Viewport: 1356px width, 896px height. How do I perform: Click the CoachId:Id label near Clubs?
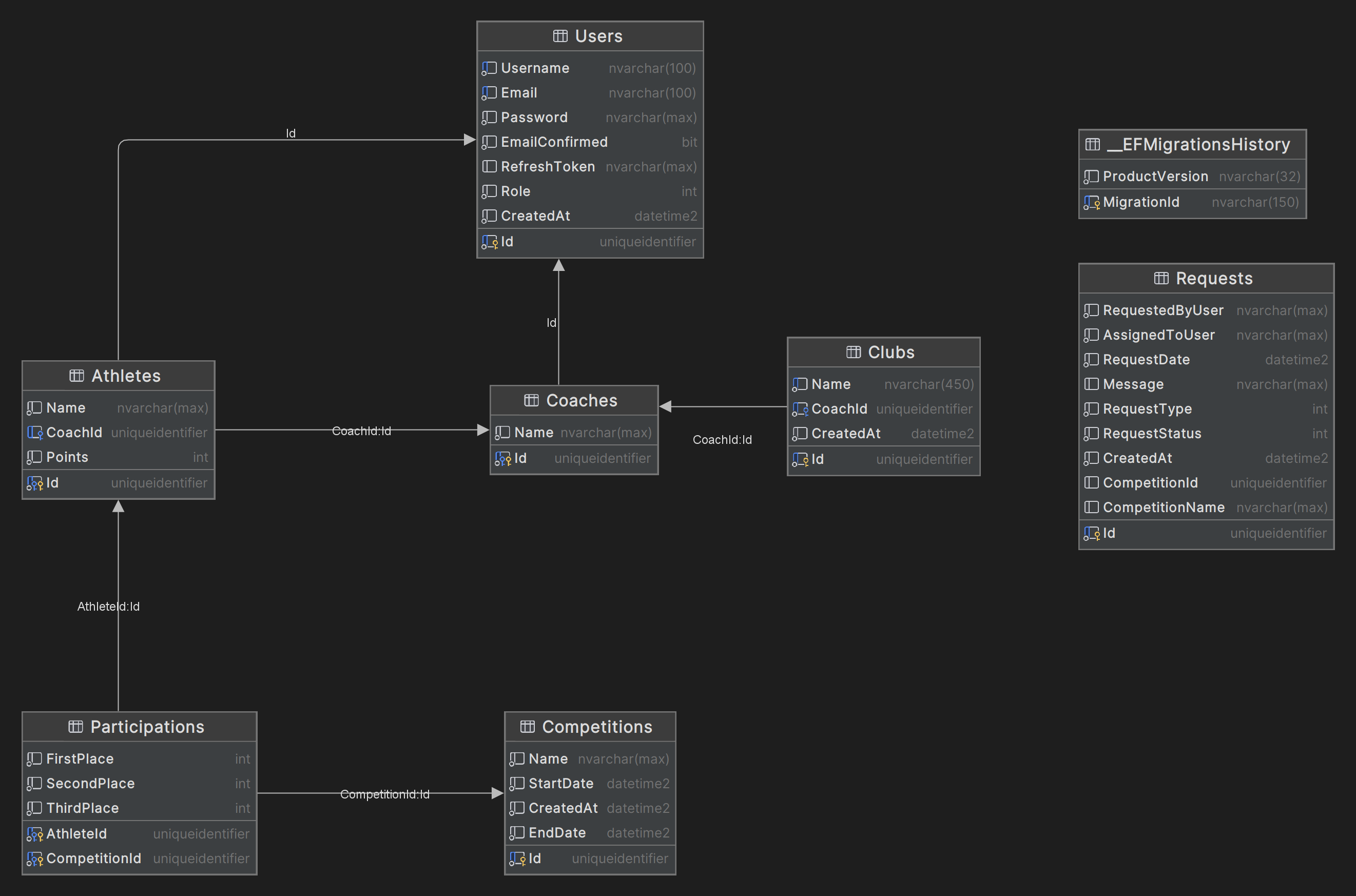[722, 439]
